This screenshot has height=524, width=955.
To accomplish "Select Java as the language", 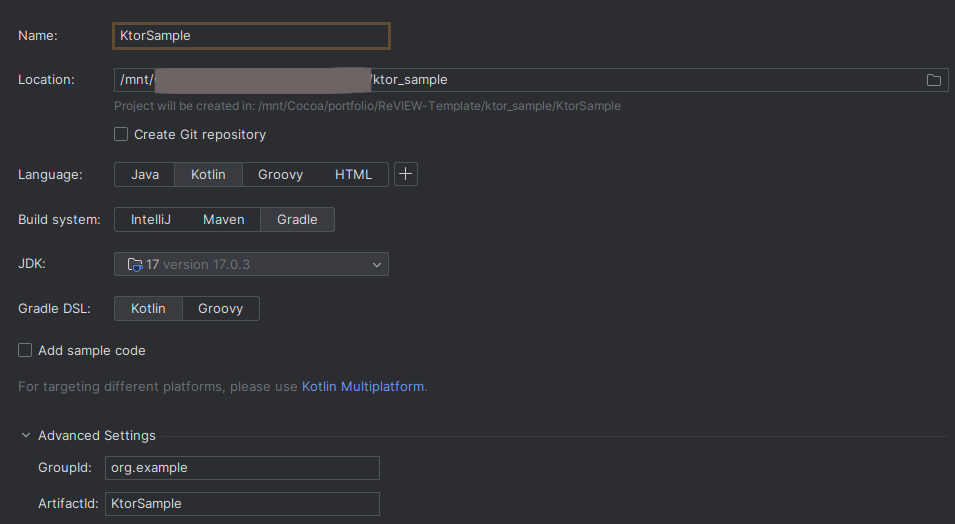I will click(x=145, y=175).
